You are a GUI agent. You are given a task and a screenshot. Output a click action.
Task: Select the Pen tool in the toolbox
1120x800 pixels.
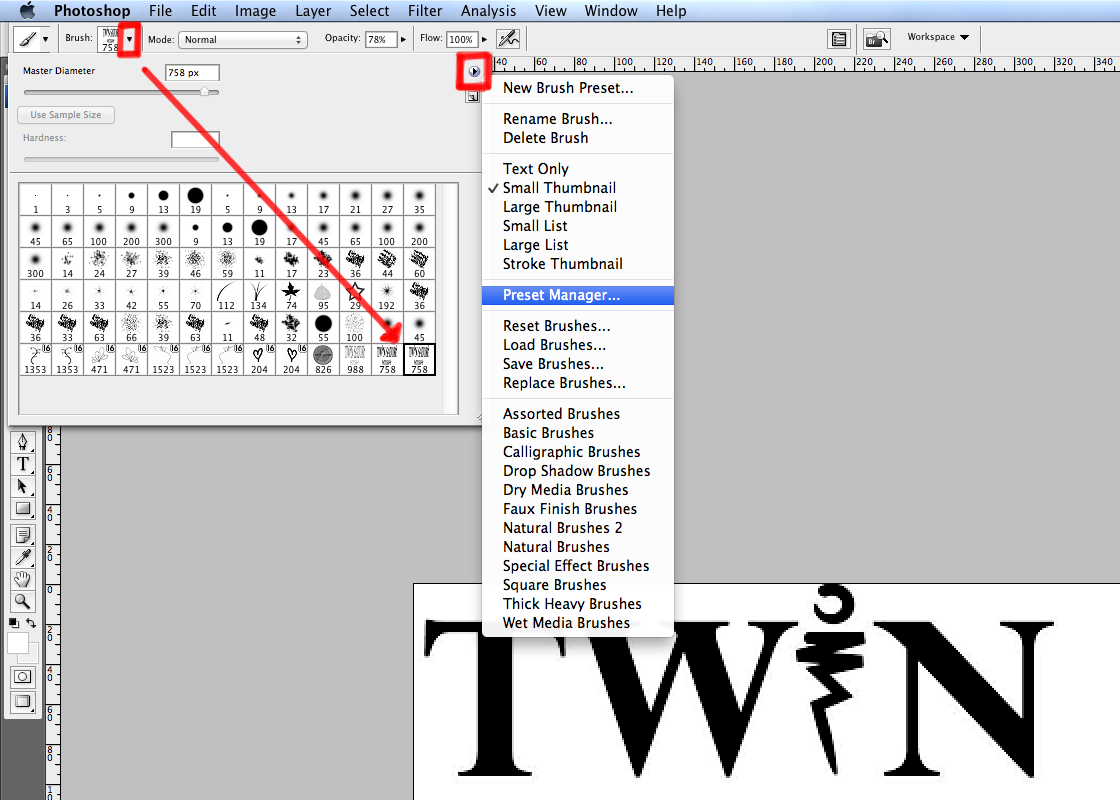point(23,441)
